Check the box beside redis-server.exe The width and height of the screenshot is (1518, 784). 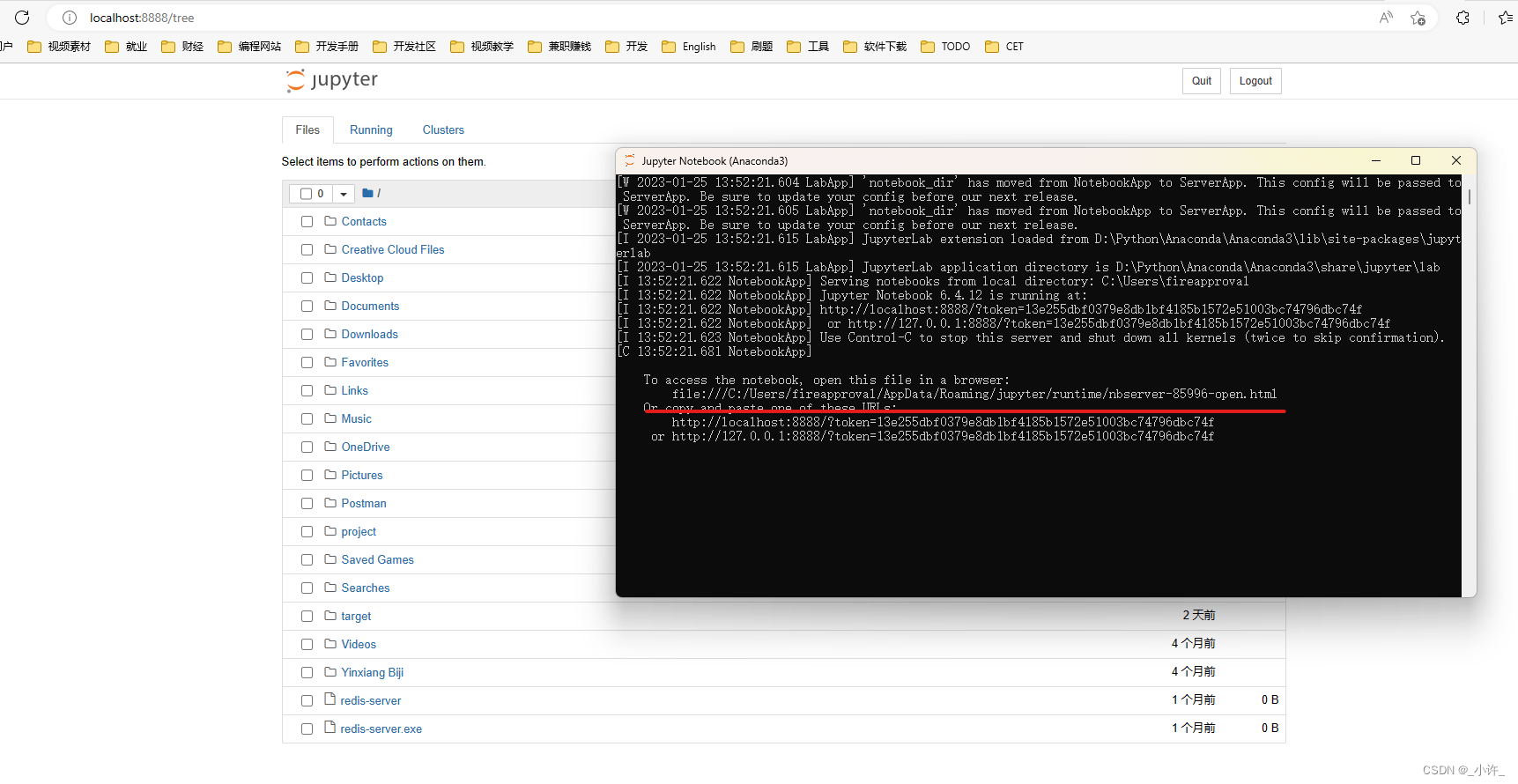[x=307, y=729]
